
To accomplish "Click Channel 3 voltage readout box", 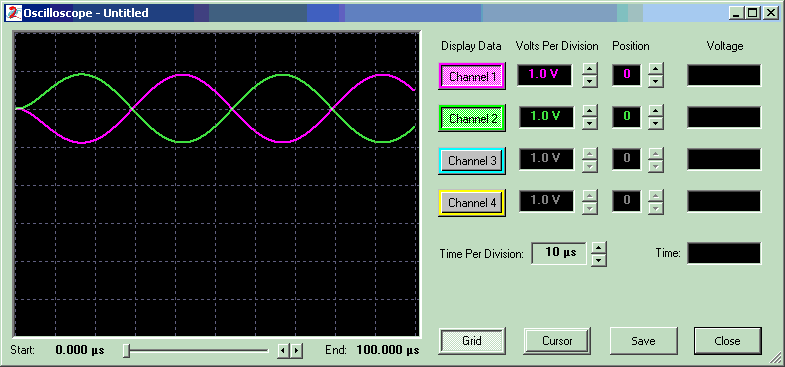I will pyautogui.click(x=724, y=159).
